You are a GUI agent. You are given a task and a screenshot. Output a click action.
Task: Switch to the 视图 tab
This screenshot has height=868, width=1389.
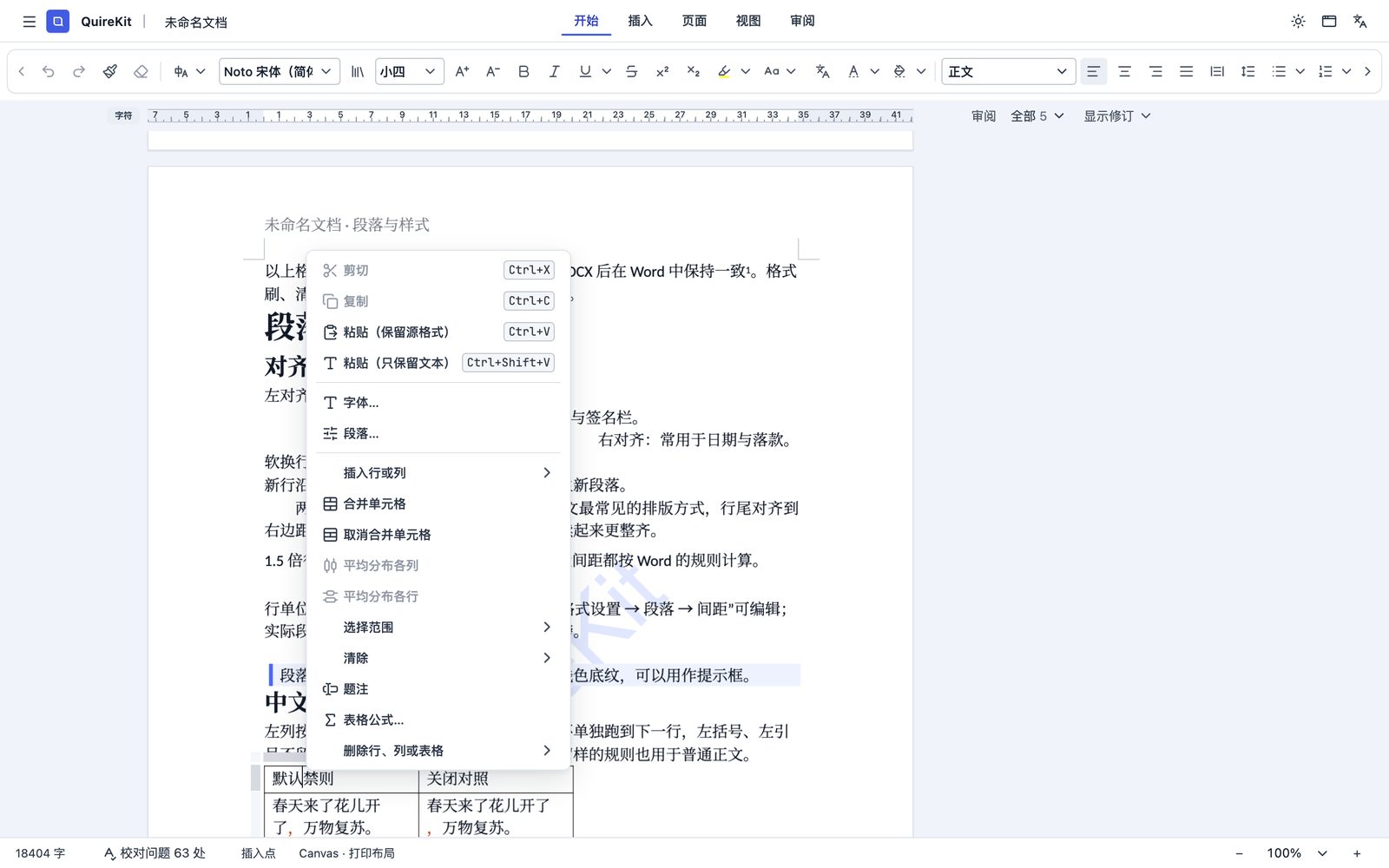click(747, 21)
